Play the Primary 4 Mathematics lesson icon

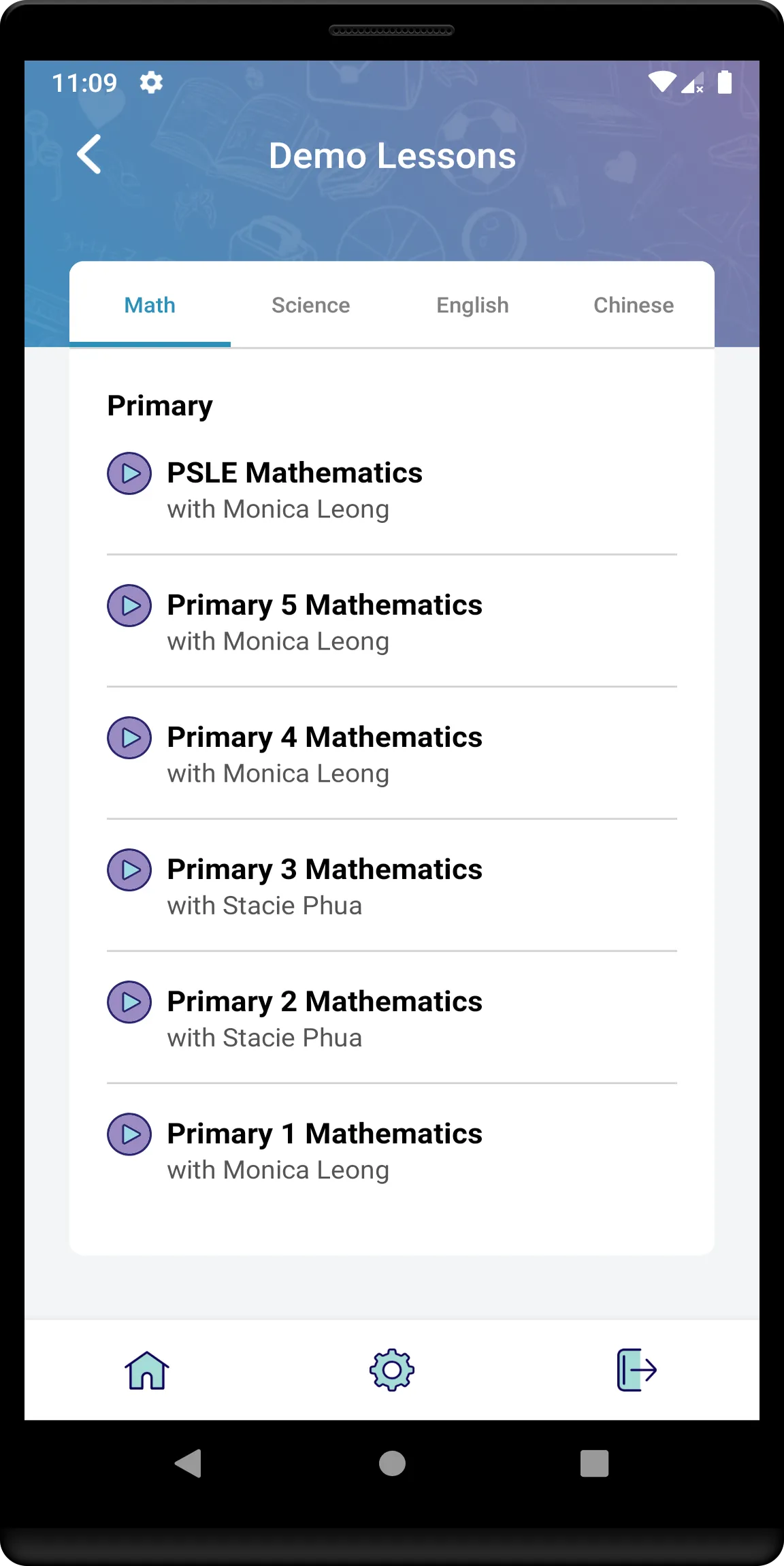129,737
